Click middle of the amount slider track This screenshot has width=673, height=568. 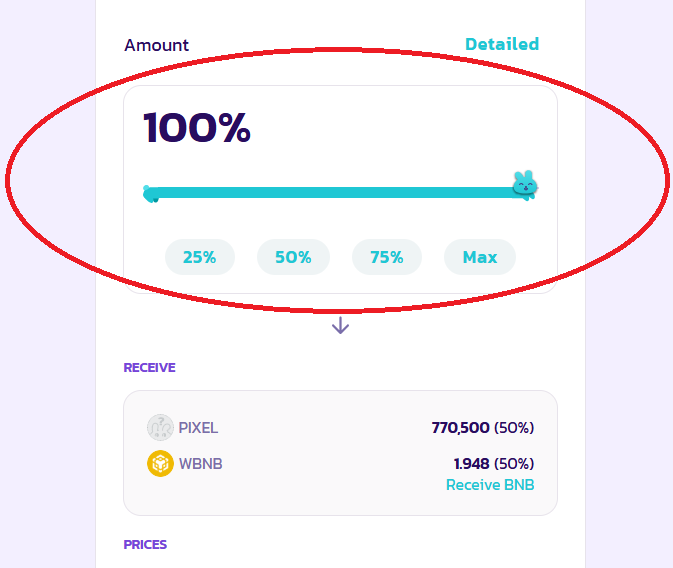(339, 192)
